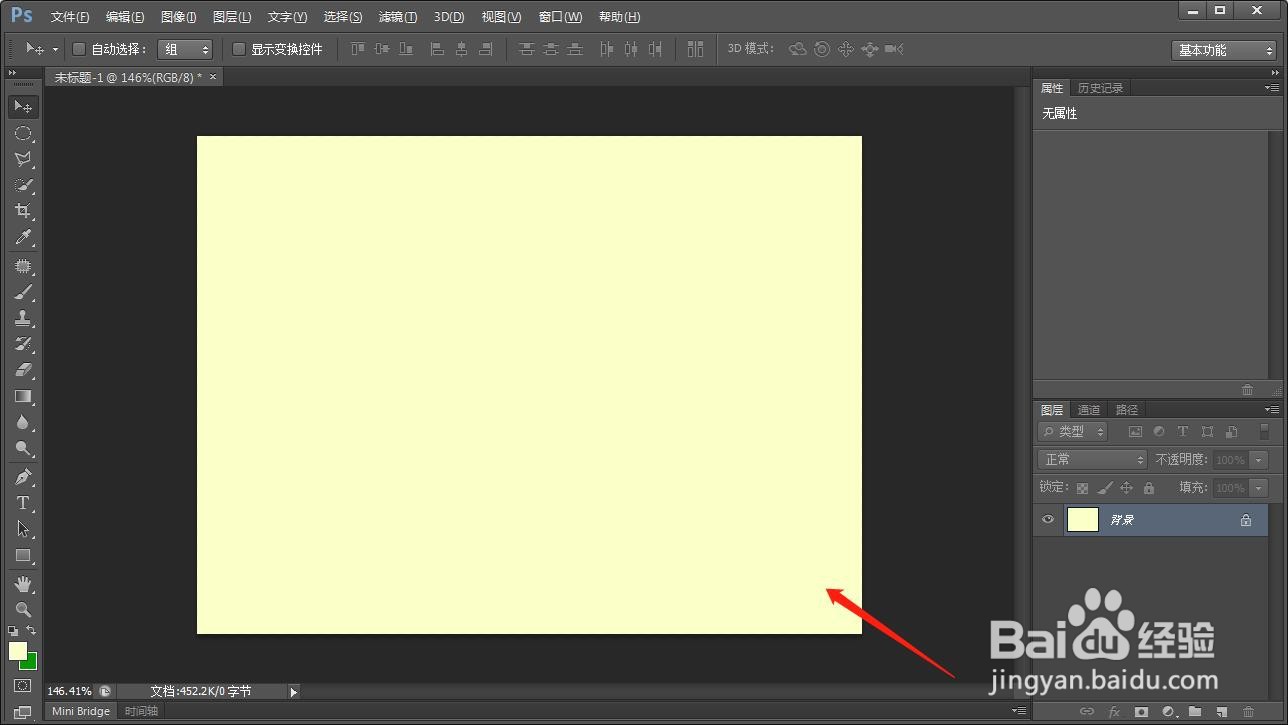Enable the 自动选择 checkbox

click(80, 49)
